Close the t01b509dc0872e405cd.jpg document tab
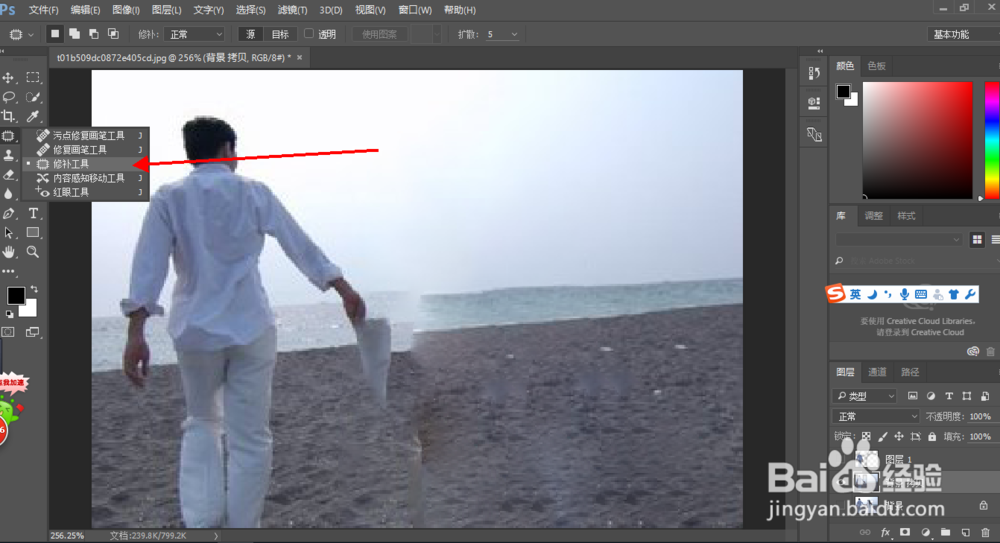 point(299,57)
